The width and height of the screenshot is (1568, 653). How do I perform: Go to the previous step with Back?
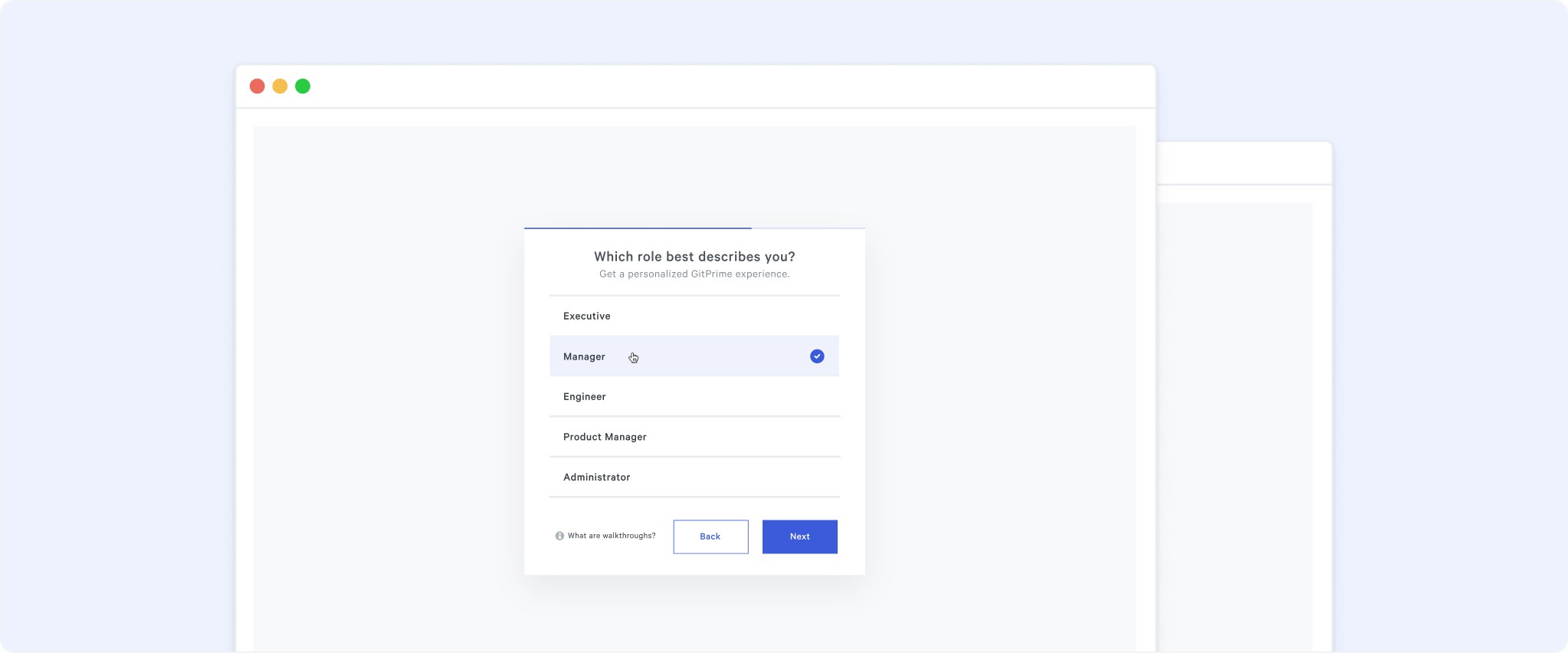click(x=710, y=537)
